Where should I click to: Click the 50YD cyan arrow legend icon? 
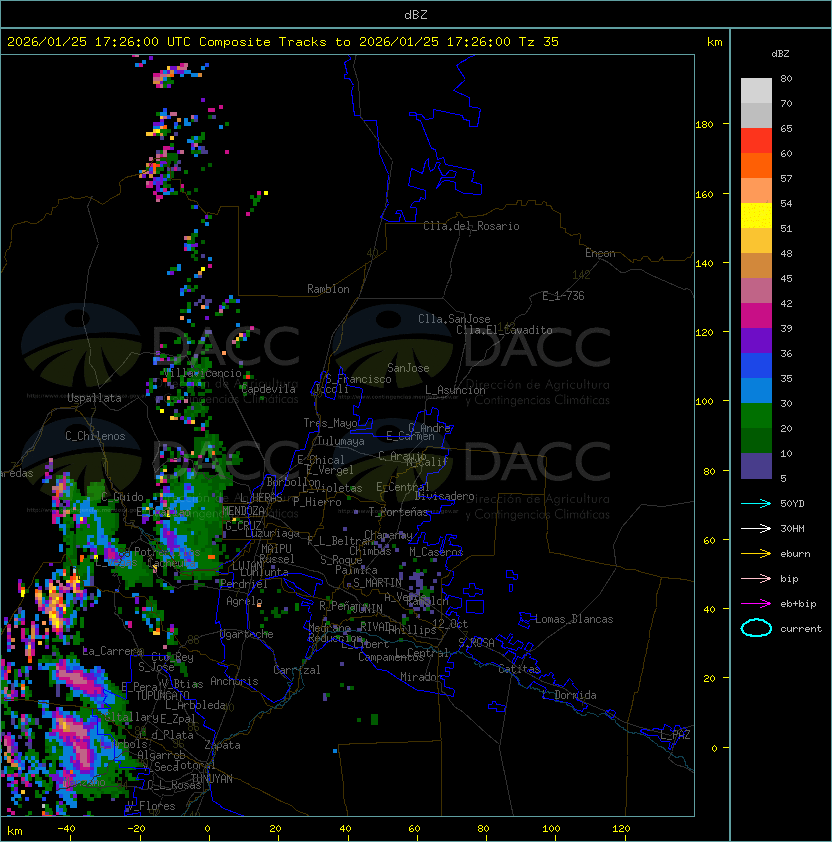[756, 504]
